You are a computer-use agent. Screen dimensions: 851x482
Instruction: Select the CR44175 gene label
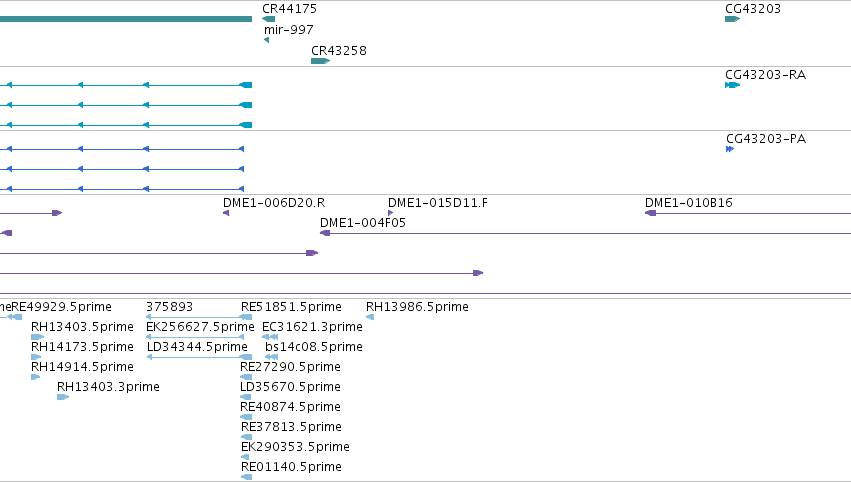(x=289, y=9)
